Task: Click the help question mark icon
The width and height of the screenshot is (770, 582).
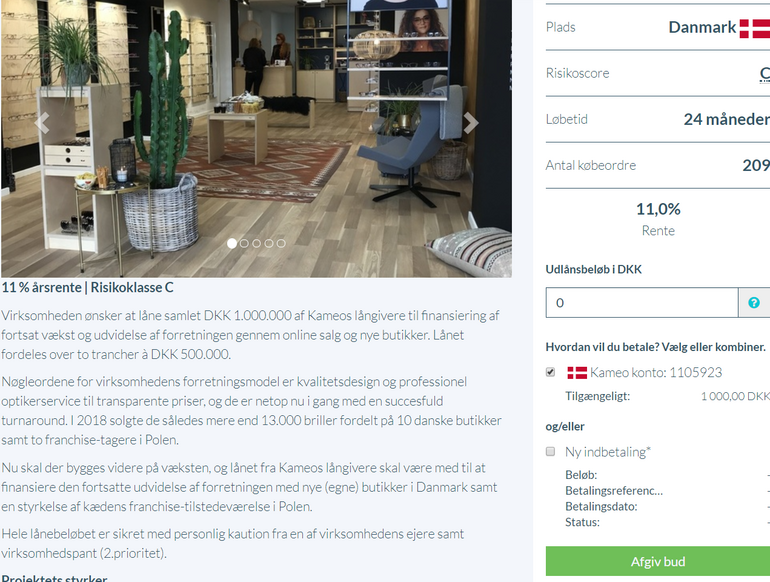Action: point(754,303)
